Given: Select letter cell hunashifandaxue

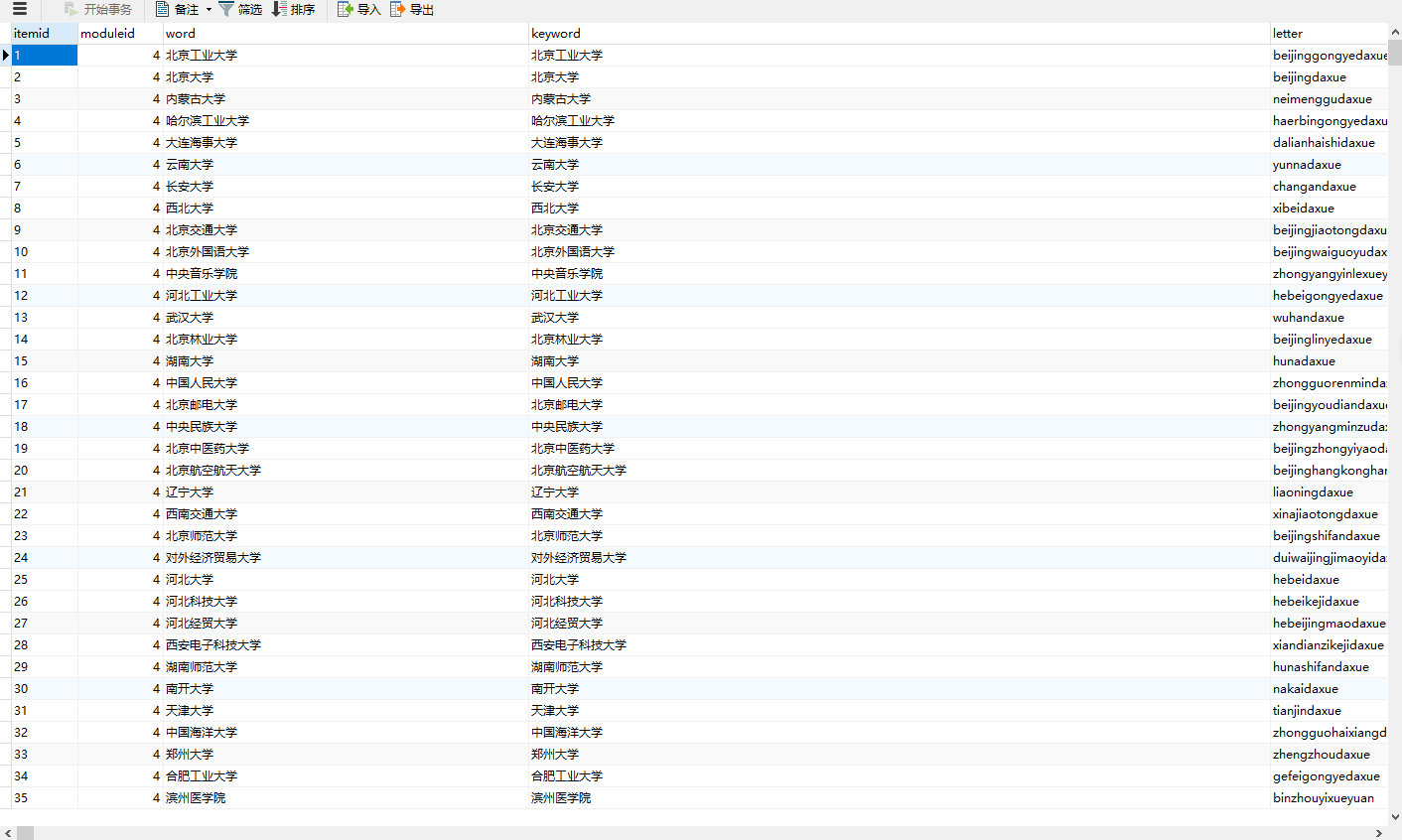Looking at the screenshot, I should (x=1329, y=666).
